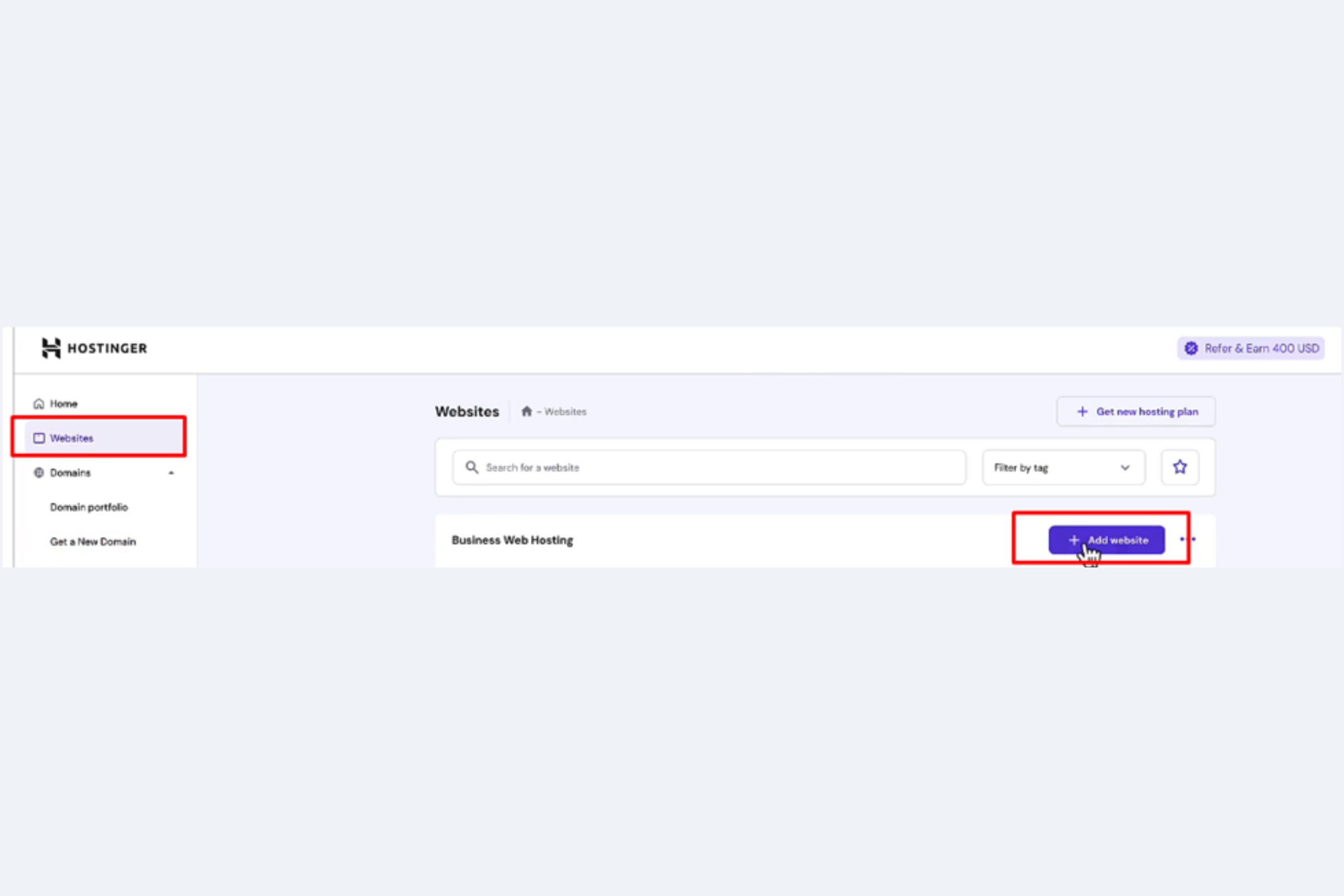Click the search magnifier icon
This screenshot has height=896, width=1344.
pos(472,468)
